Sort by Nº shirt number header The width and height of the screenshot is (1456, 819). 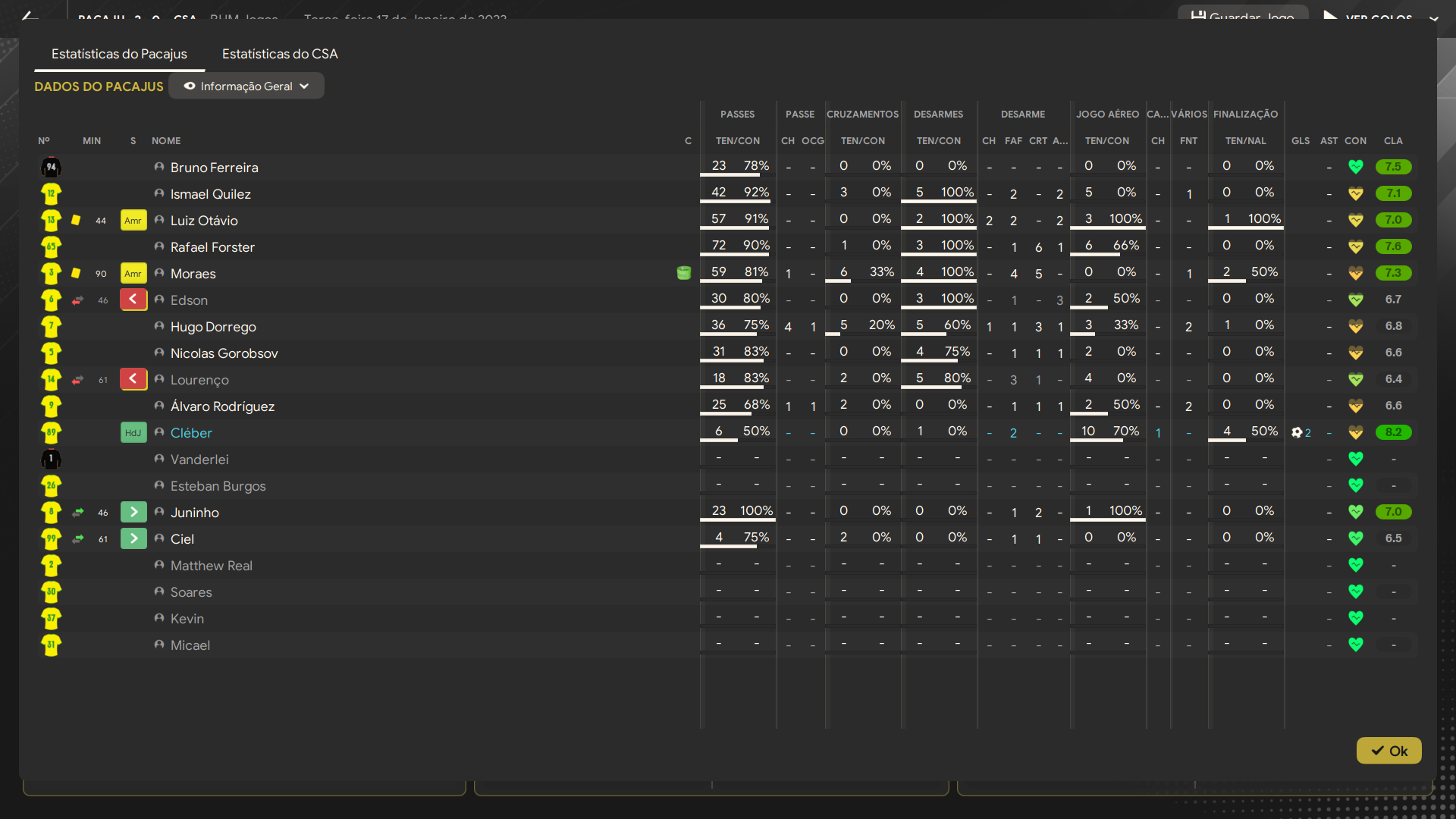pyautogui.click(x=44, y=141)
